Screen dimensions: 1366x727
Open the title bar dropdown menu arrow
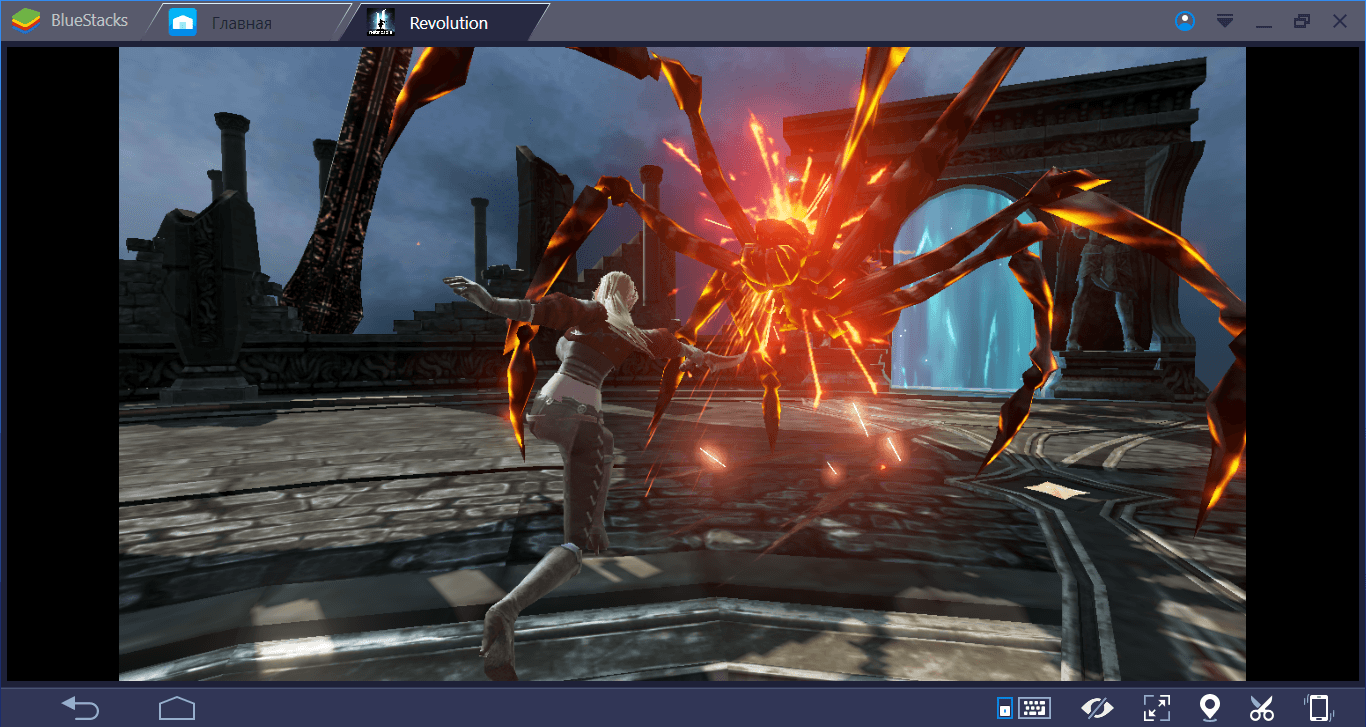(x=1224, y=21)
